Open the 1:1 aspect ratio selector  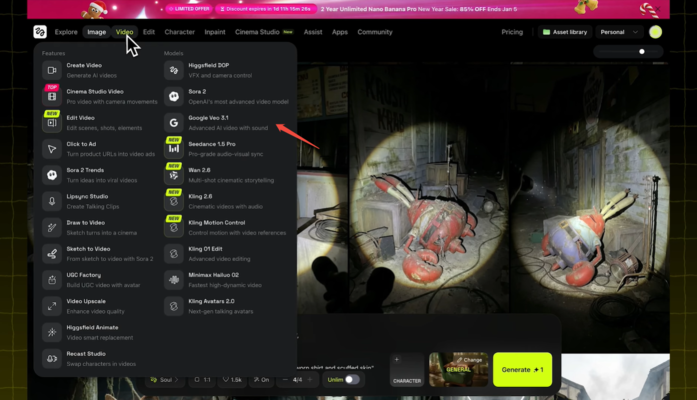point(202,380)
